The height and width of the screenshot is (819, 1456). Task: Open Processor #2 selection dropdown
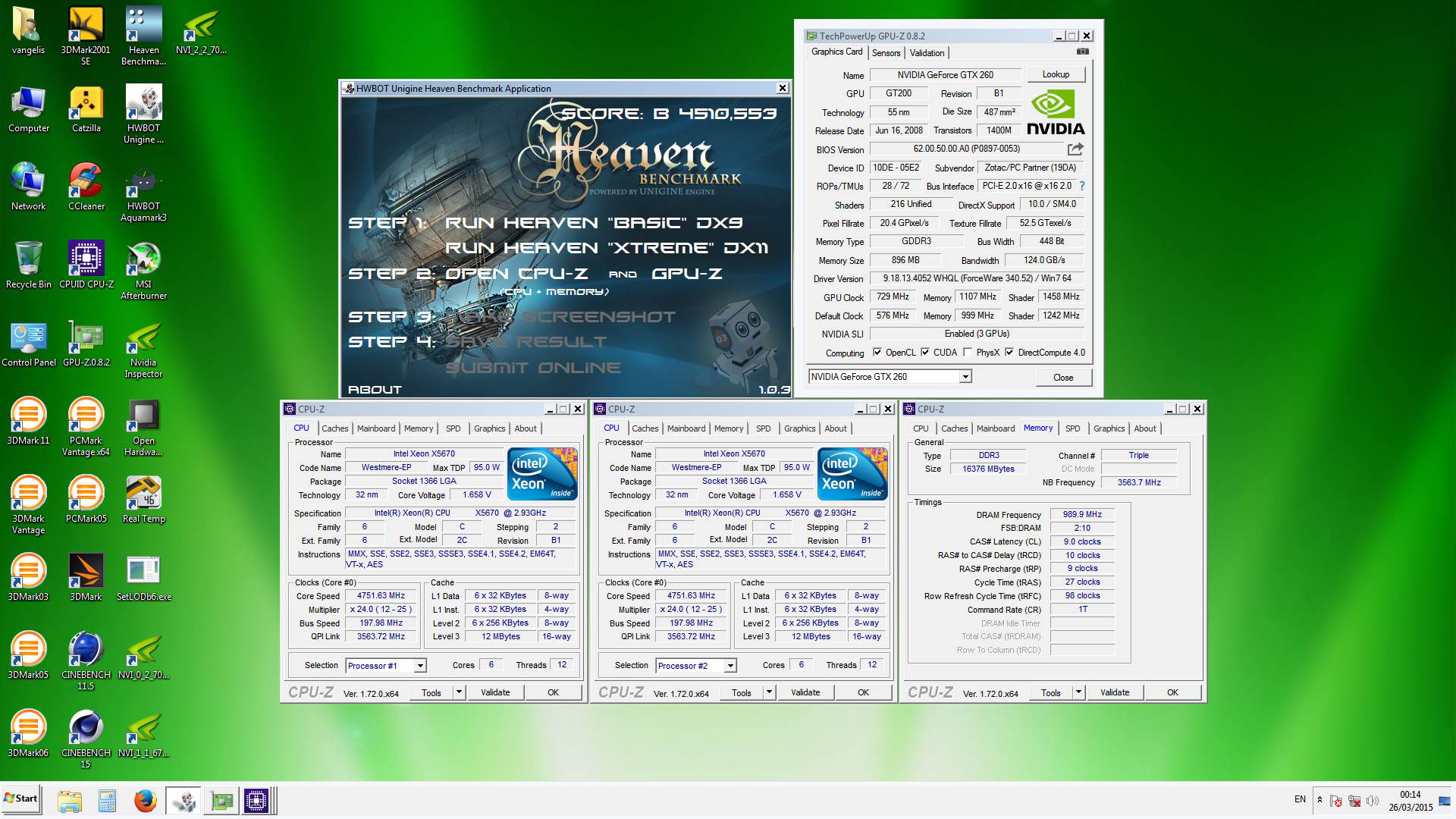click(730, 666)
